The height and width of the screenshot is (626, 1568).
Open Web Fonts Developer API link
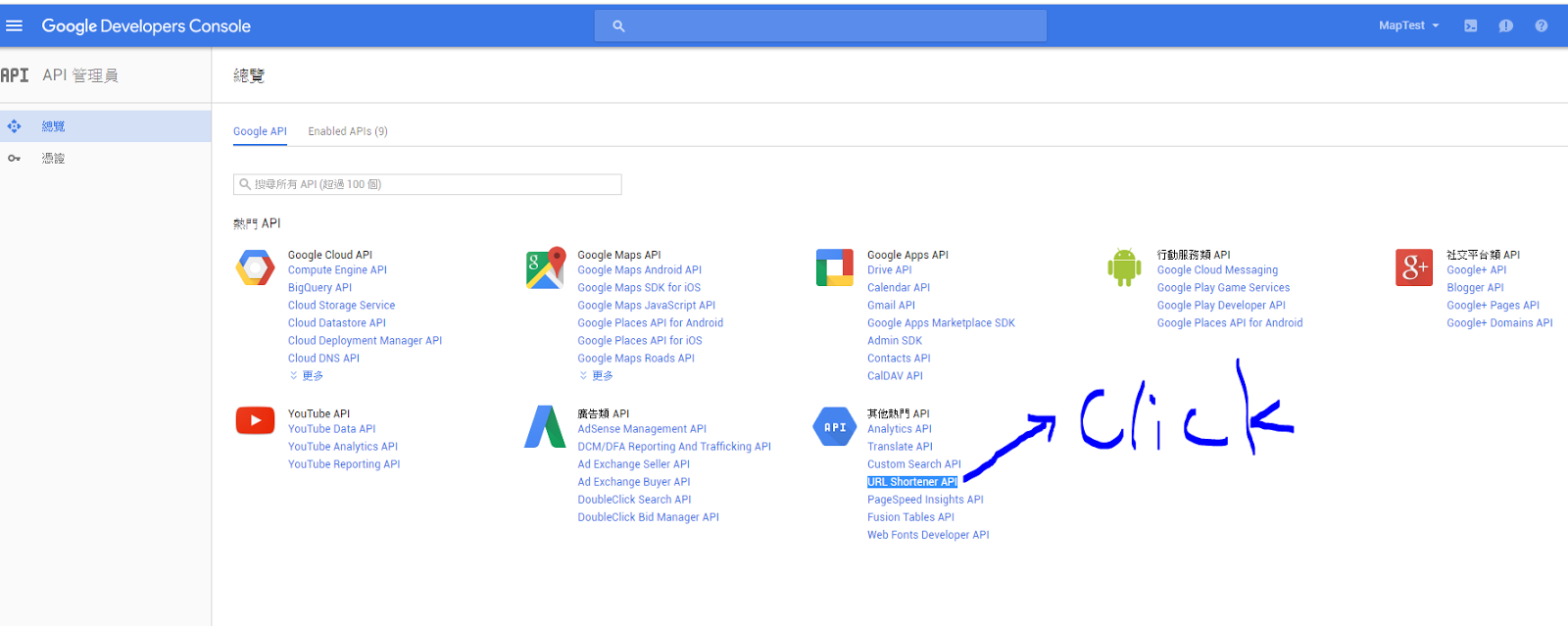click(x=928, y=535)
